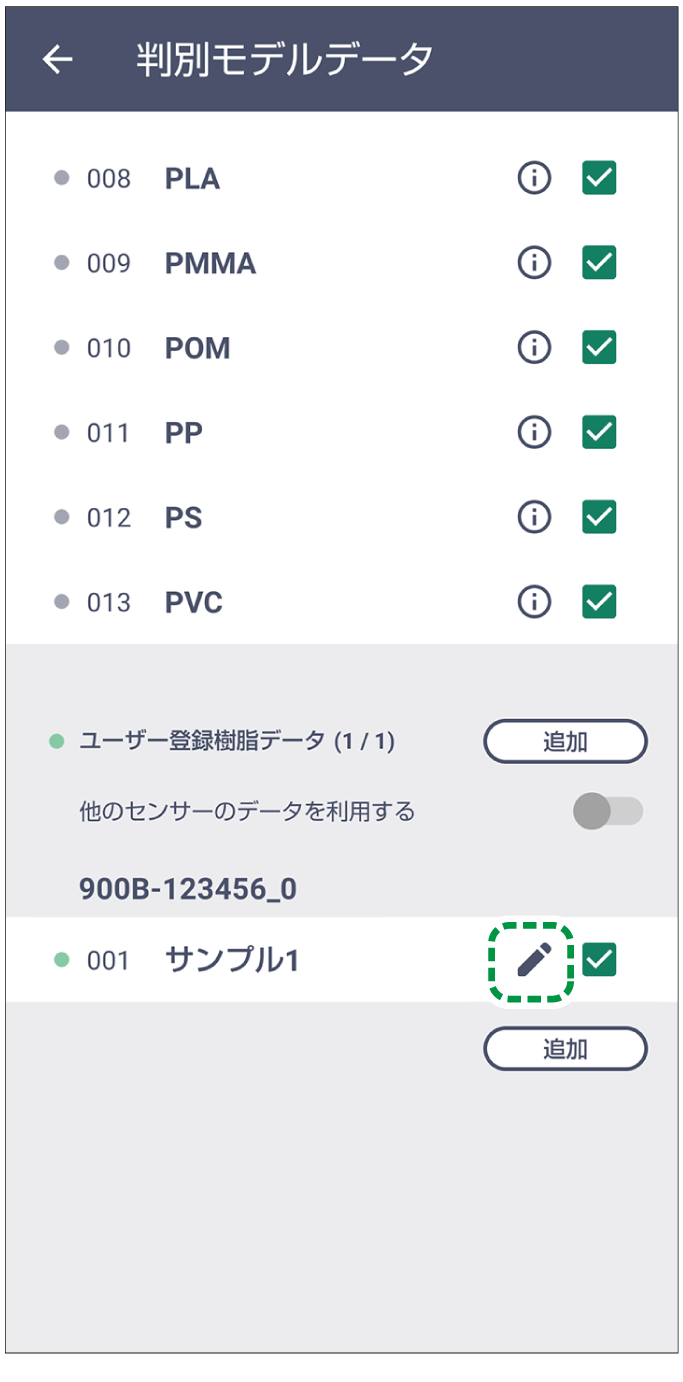Uncheck the PP checkbox
The width and height of the screenshot is (683, 1382).
coord(599,432)
